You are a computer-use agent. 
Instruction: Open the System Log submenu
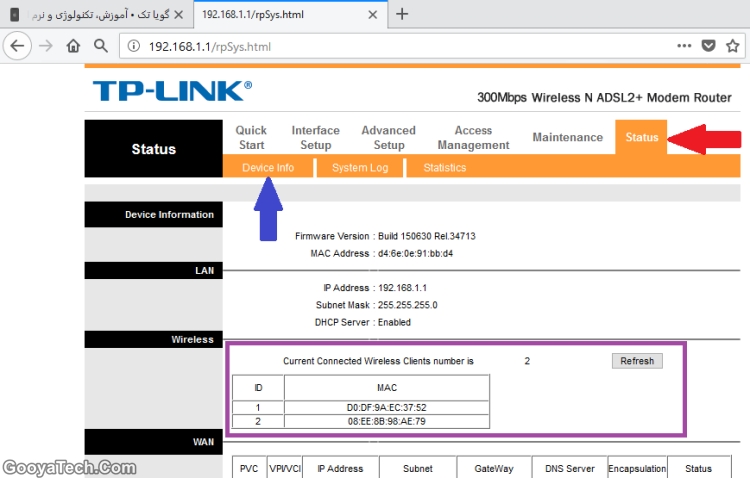(x=360, y=167)
